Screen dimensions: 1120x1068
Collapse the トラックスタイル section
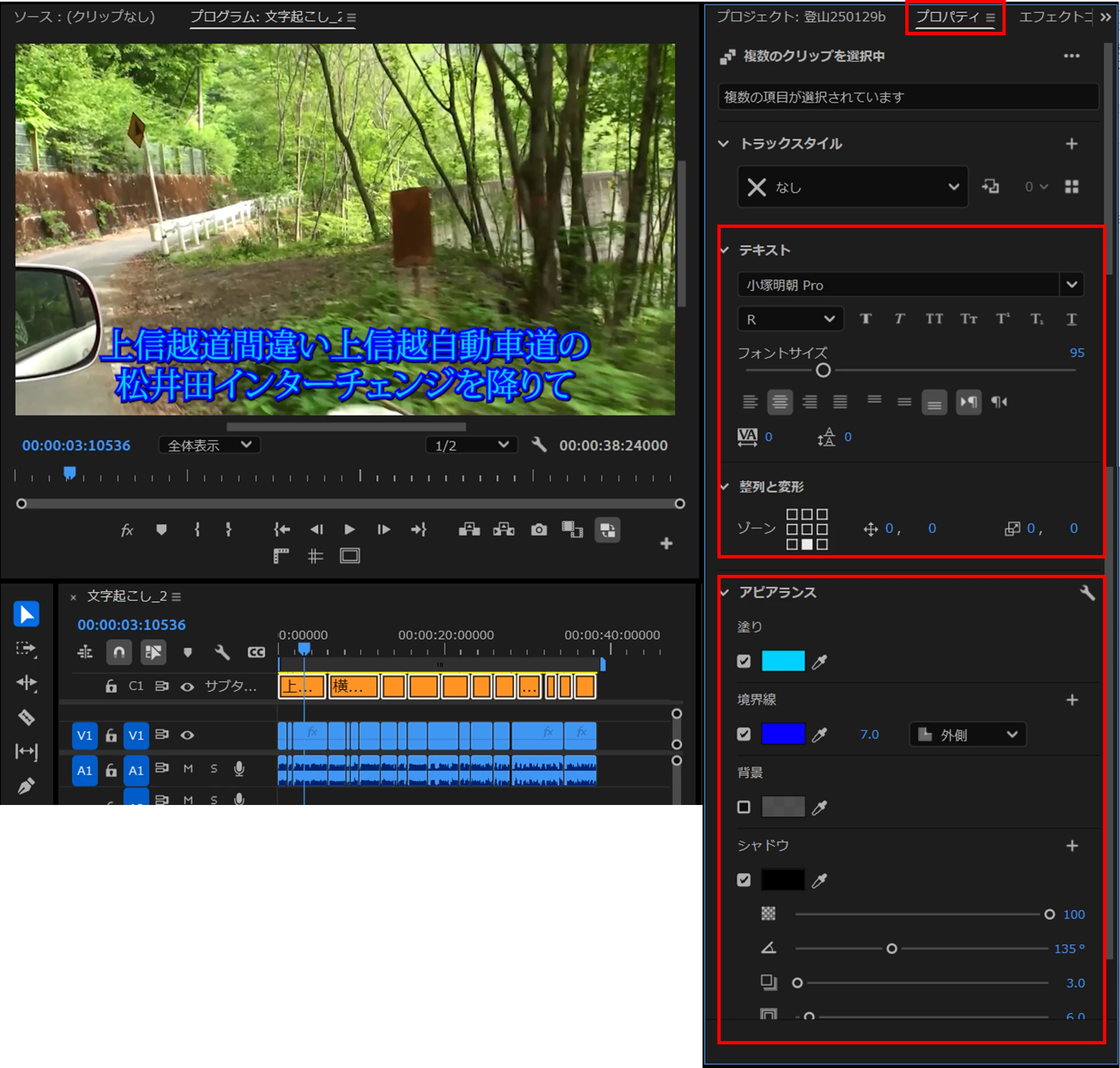[x=723, y=143]
